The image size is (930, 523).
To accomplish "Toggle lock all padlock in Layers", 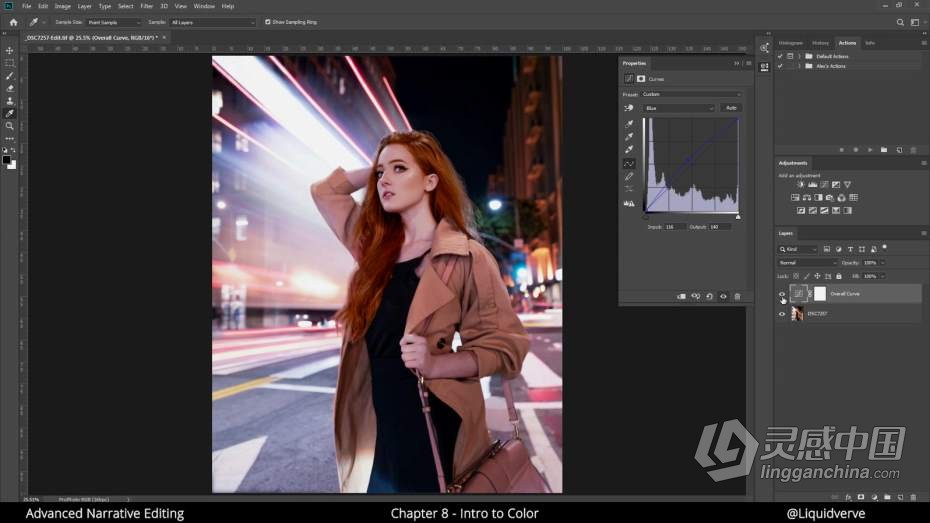I will (839, 276).
